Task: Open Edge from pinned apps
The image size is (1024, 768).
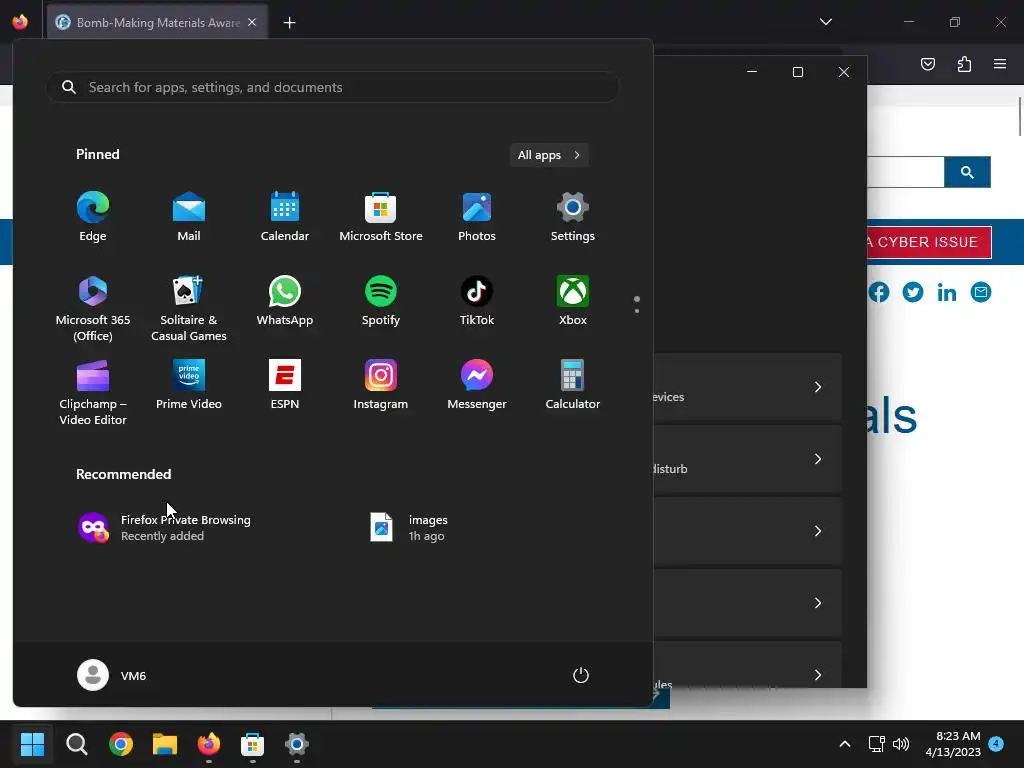Action: [x=93, y=217]
